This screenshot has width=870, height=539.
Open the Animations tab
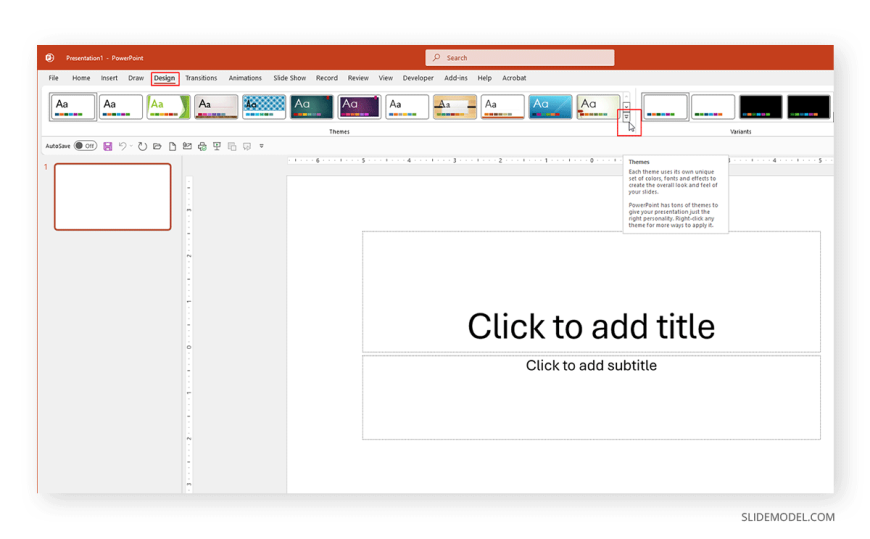[x=245, y=78]
